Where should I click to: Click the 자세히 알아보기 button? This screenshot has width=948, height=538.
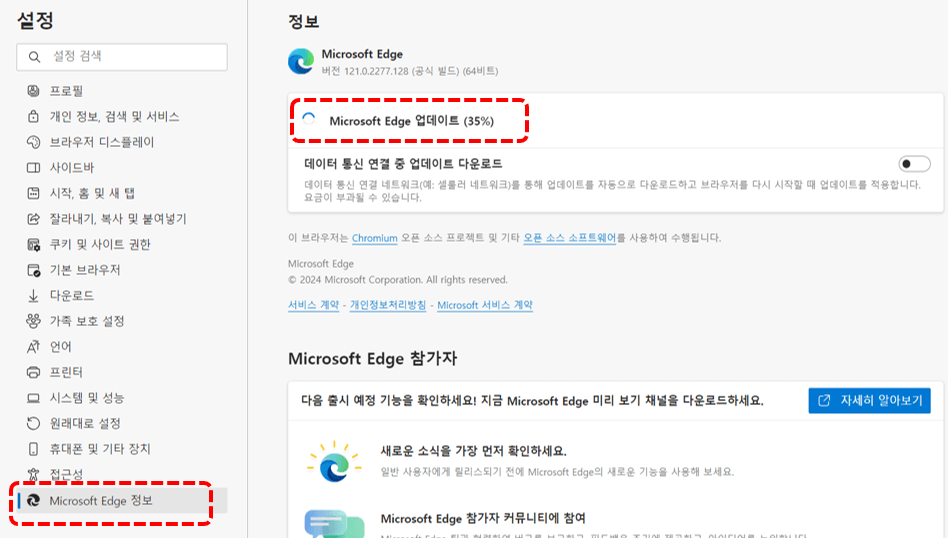coord(869,400)
